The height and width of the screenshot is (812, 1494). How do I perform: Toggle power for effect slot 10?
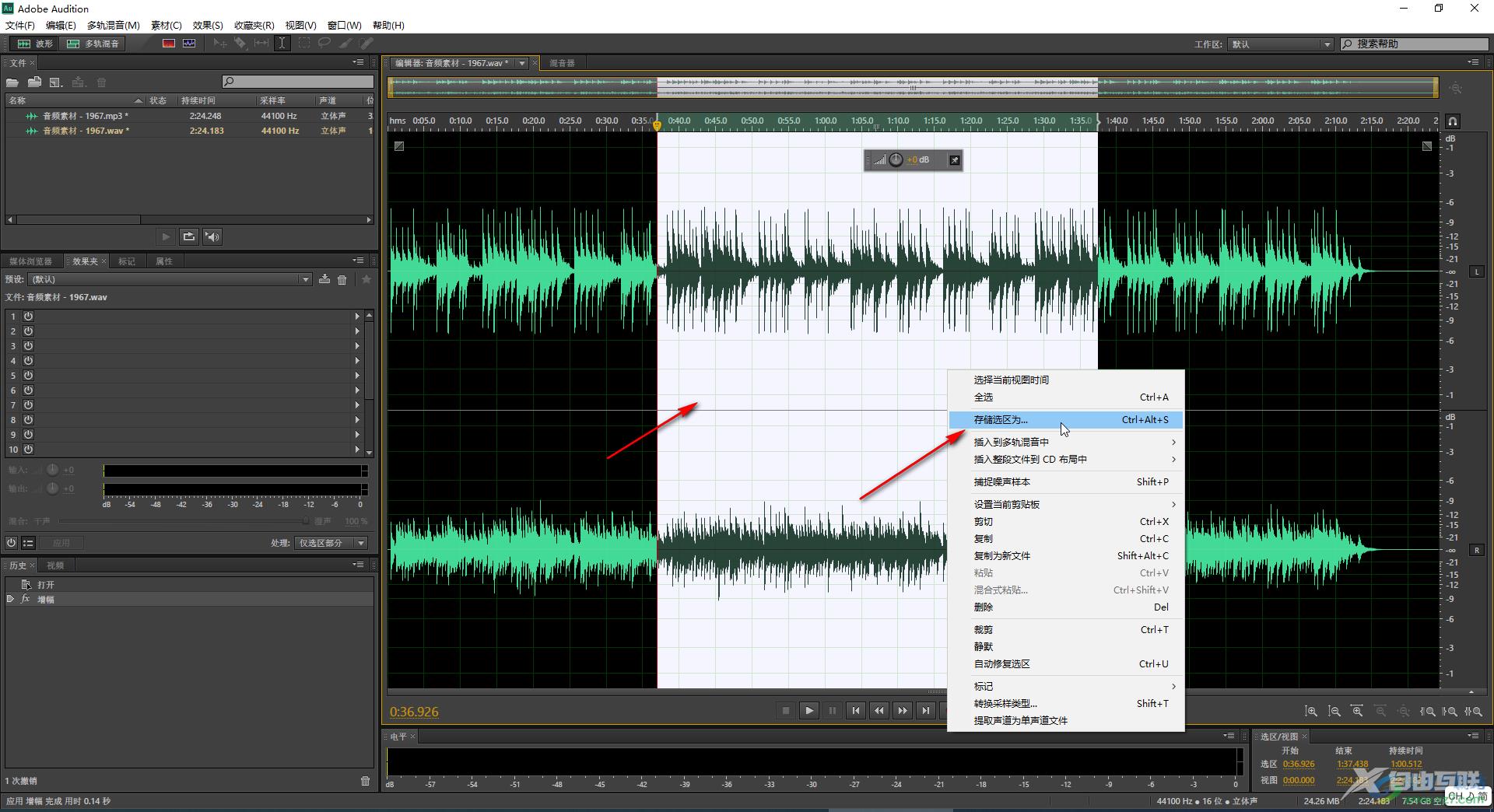28,450
